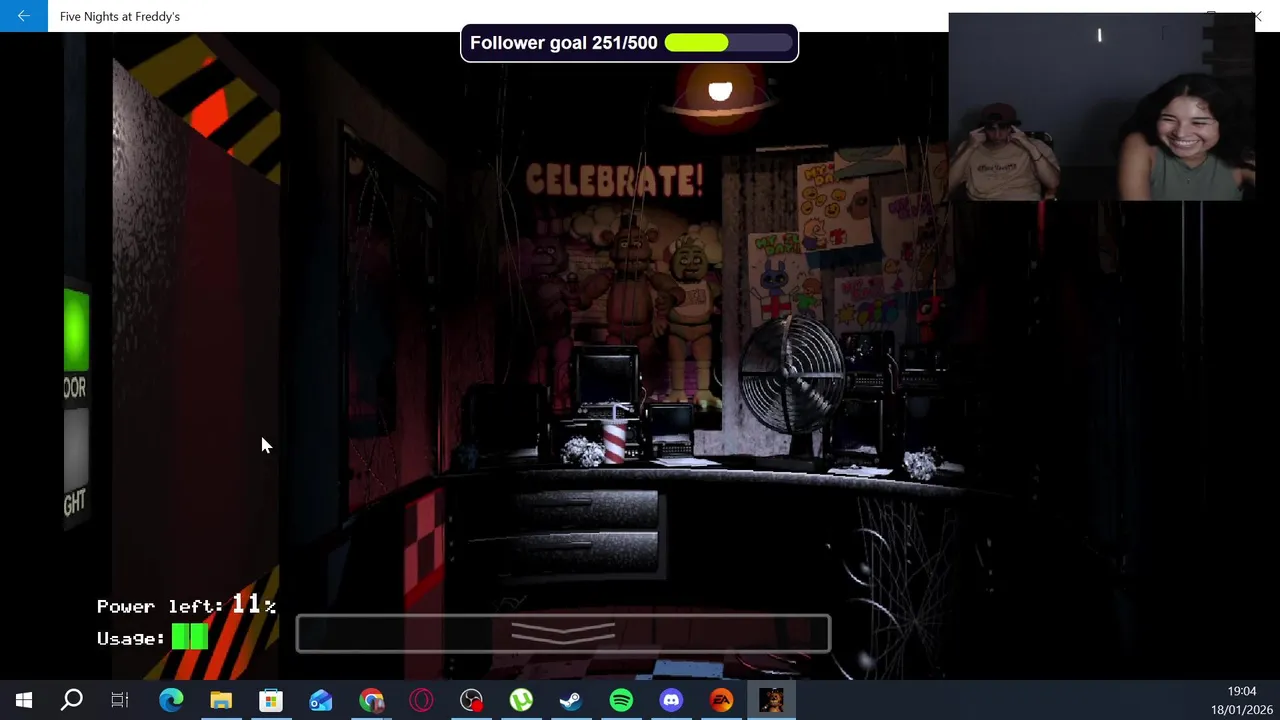Open Discord from the taskbar
The width and height of the screenshot is (1280, 720).
pyautogui.click(x=671, y=700)
